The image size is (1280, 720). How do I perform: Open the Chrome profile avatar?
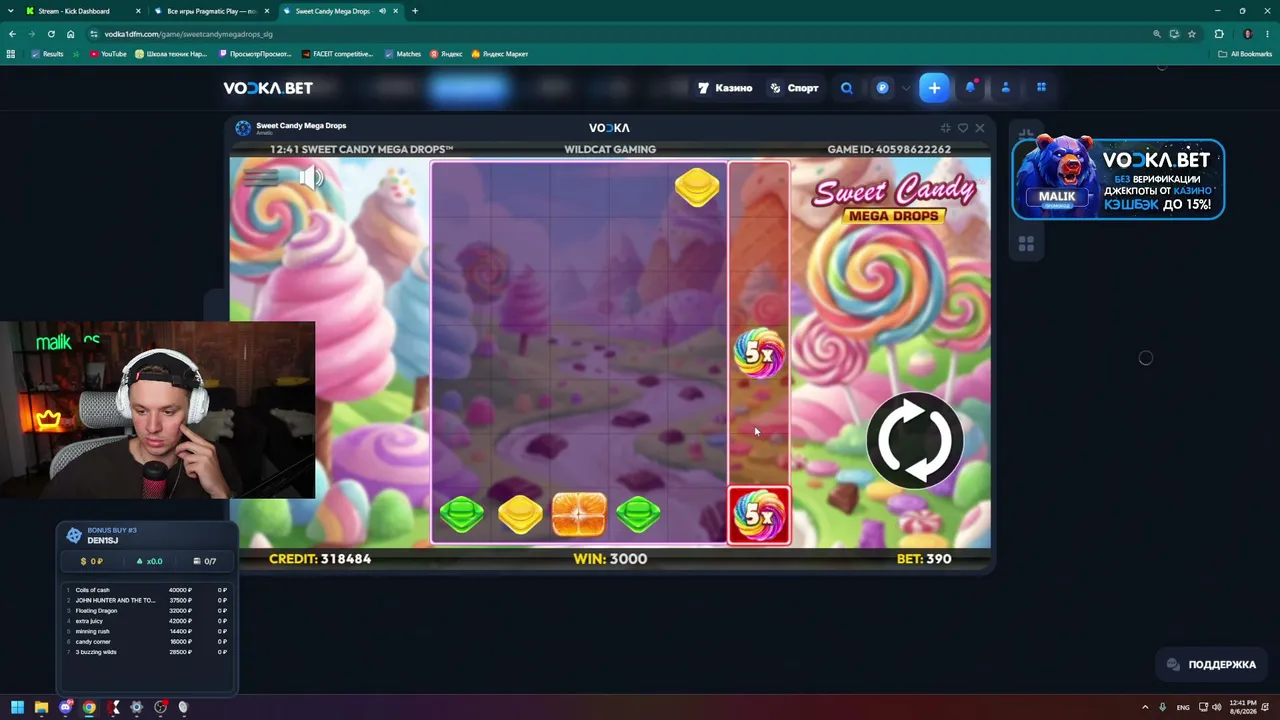1247,34
